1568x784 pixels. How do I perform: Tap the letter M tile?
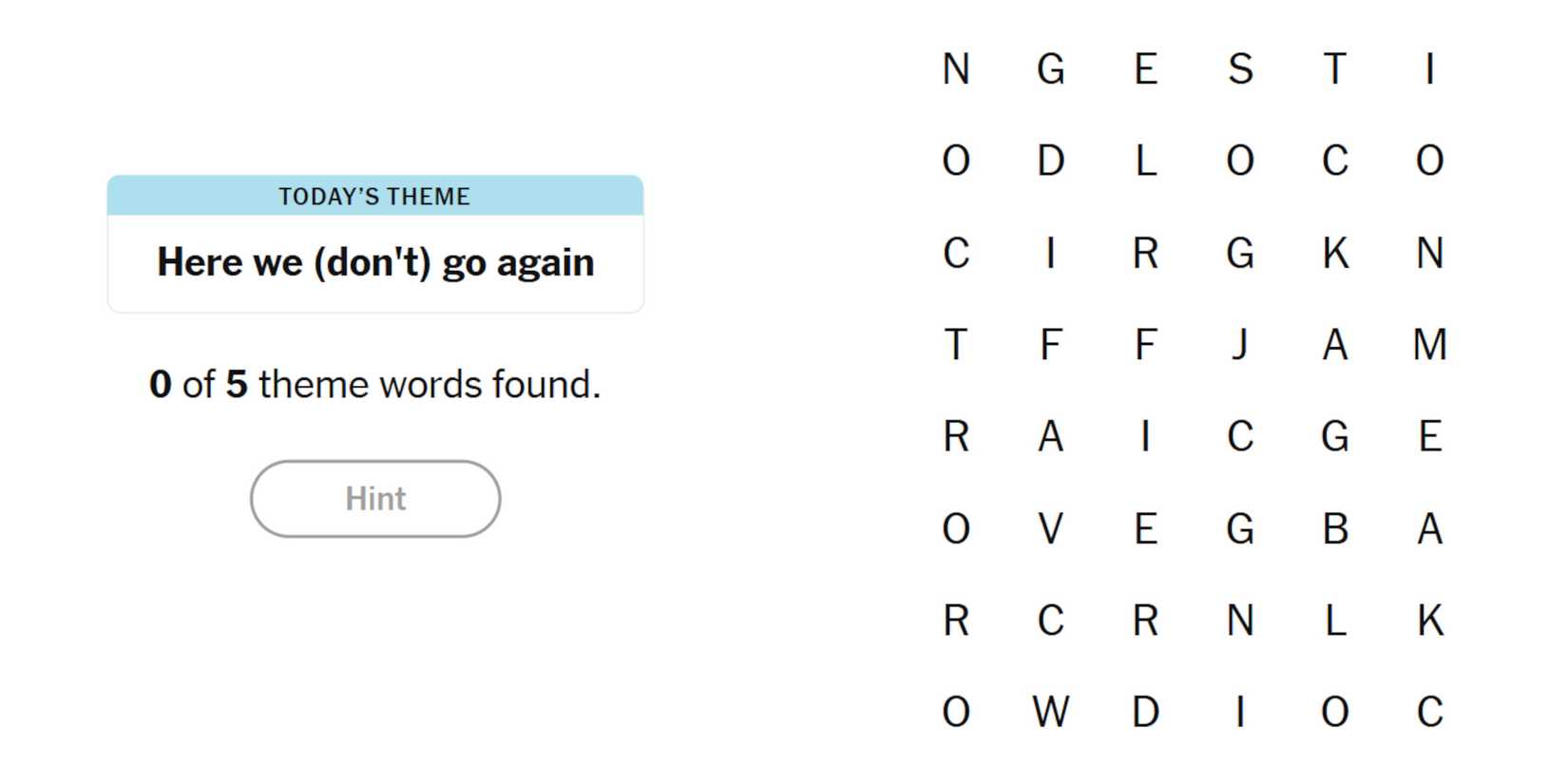click(1430, 345)
